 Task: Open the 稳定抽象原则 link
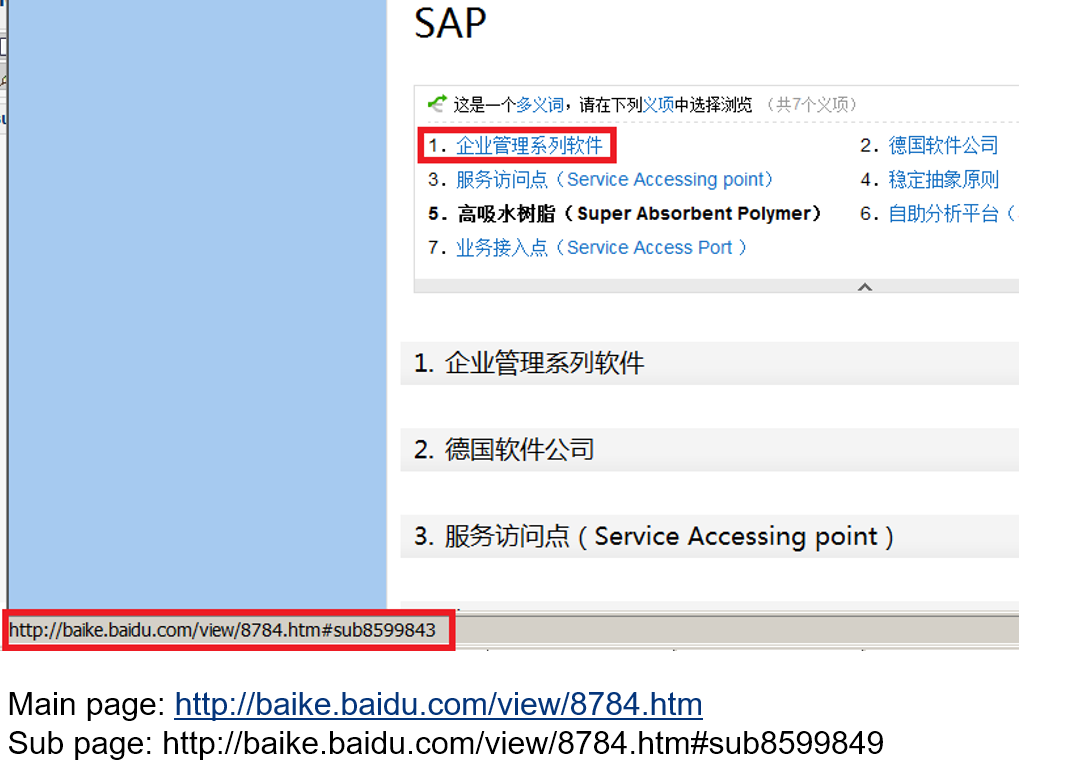point(943,180)
